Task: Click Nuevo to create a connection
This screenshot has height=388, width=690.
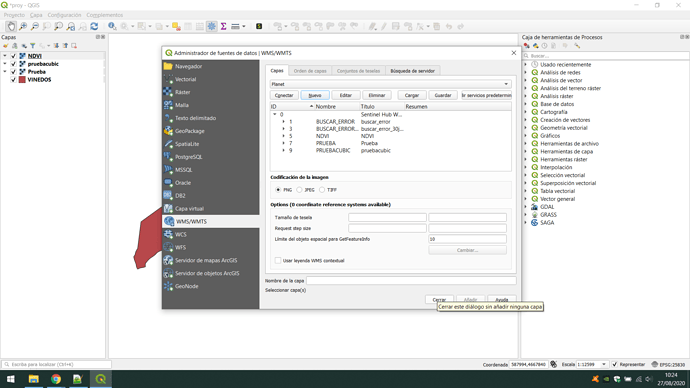Action: click(315, 95)
